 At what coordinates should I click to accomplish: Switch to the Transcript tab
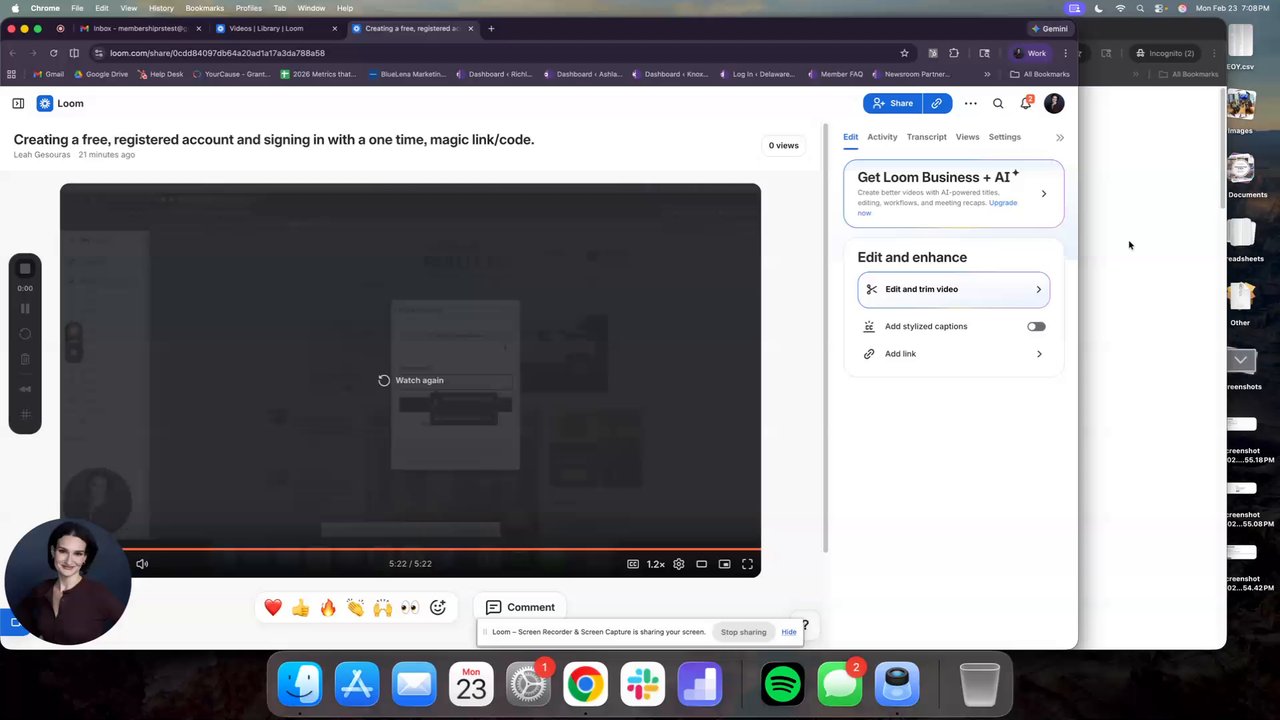(x=926, y=137)
